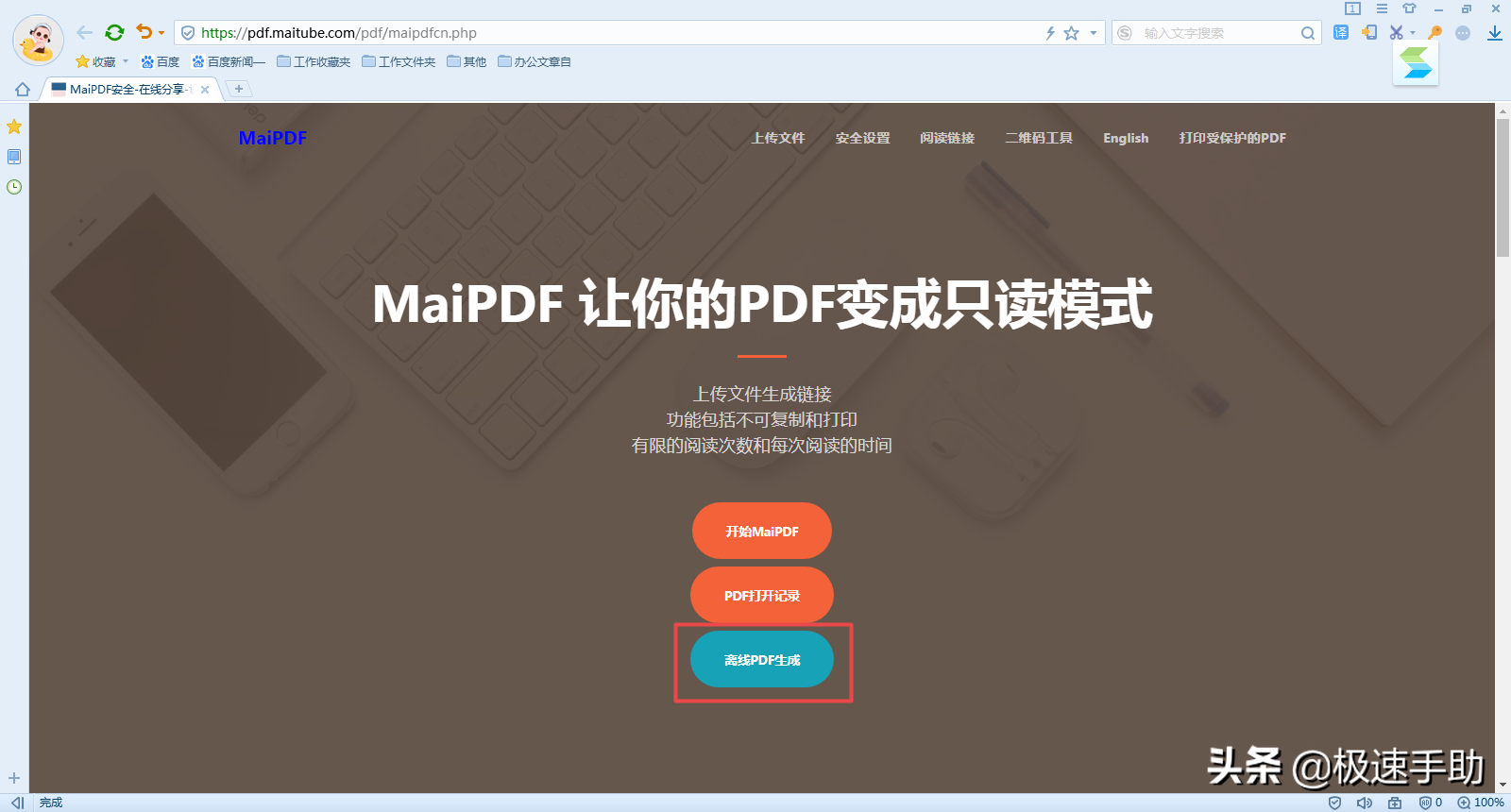The width and height of the screenshot is (1511, 812).
Task: Open the 收藏 favorites star
Action: tap(95, 61)
